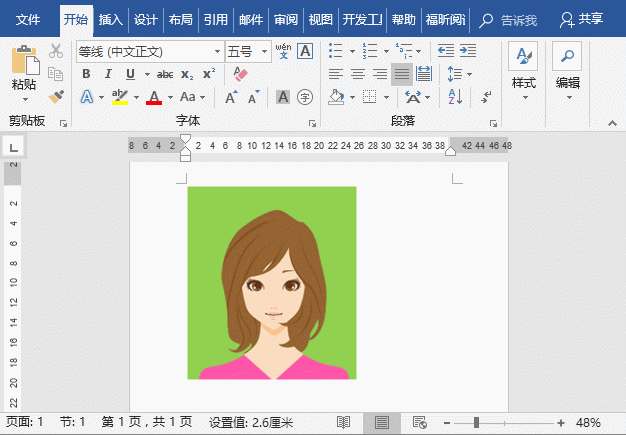The height and width of the screenshot is (435, 626).
Task: Toggle Bold formatting
Action: pyautogui.click(x=86, y=74)
